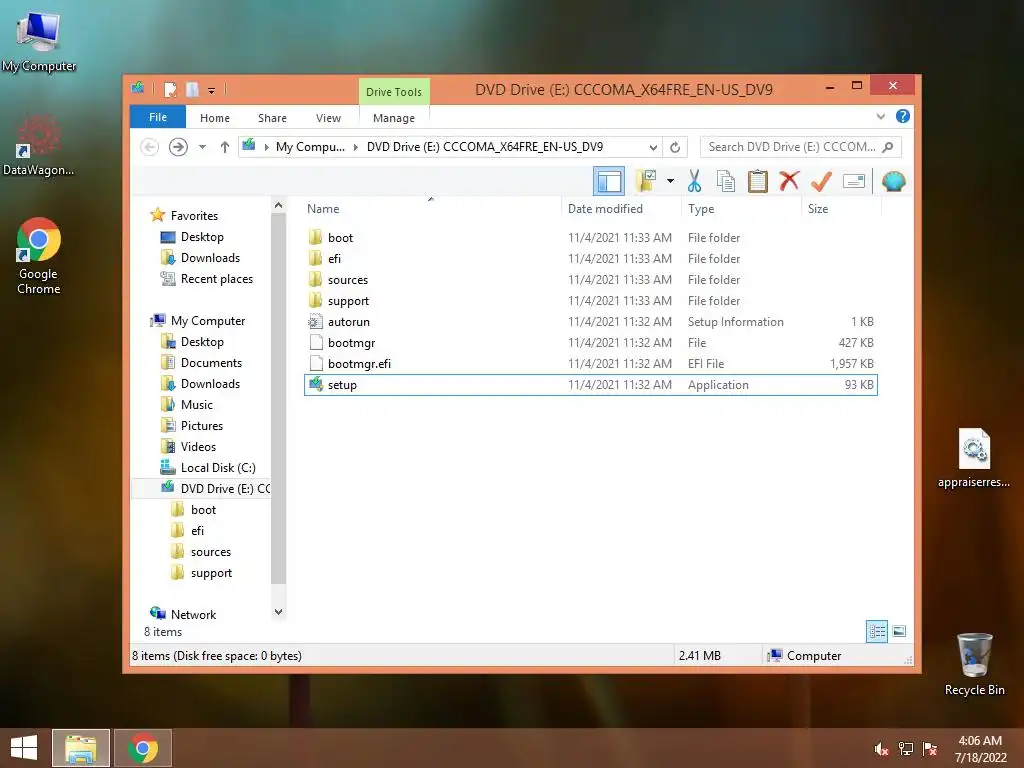Open Classic Shell settings shell icon
Image resolution: width=1024 pixels, height=768 pixels.
click(893, 181)
